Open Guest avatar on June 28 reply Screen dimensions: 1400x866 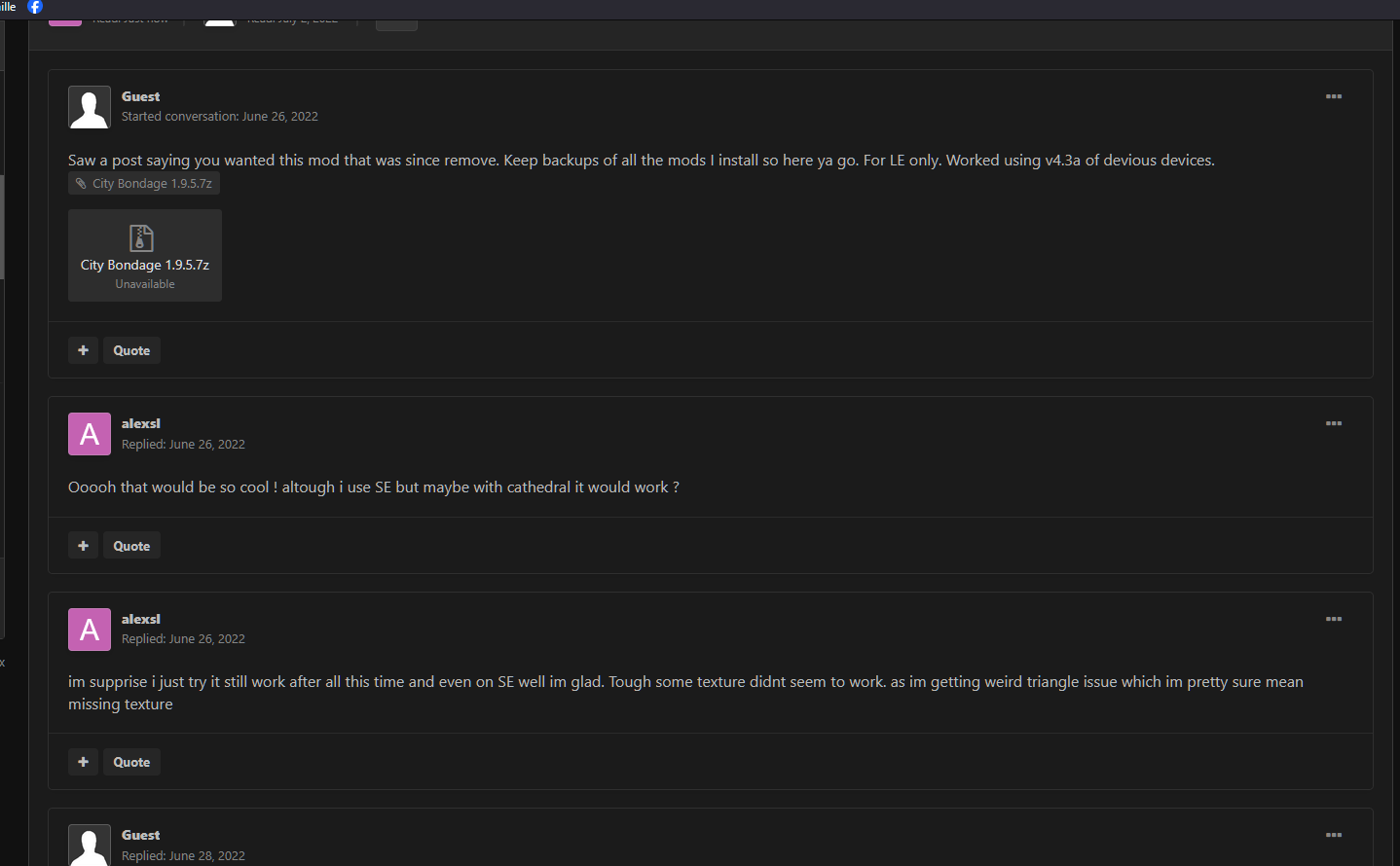pos(90,845)
